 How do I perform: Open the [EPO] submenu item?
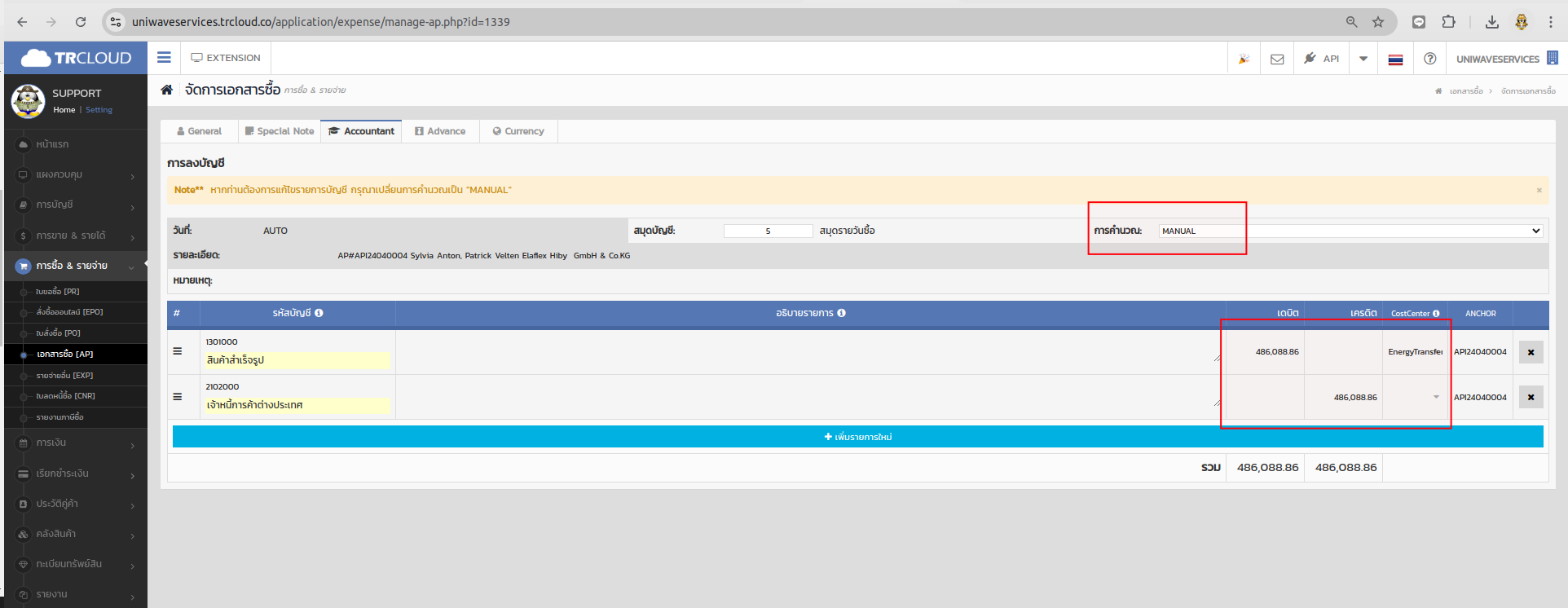tap(76, 312)
